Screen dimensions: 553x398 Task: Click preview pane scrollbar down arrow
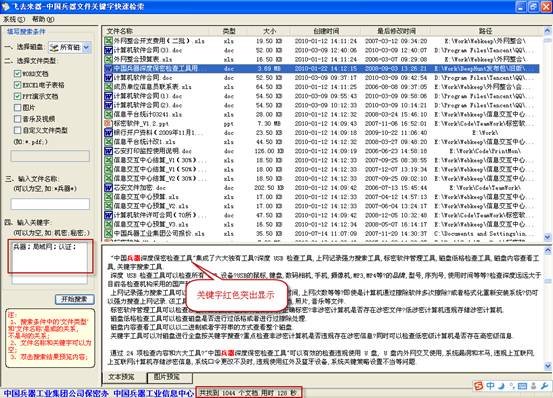pyautogui.click(x=547, y=366)
